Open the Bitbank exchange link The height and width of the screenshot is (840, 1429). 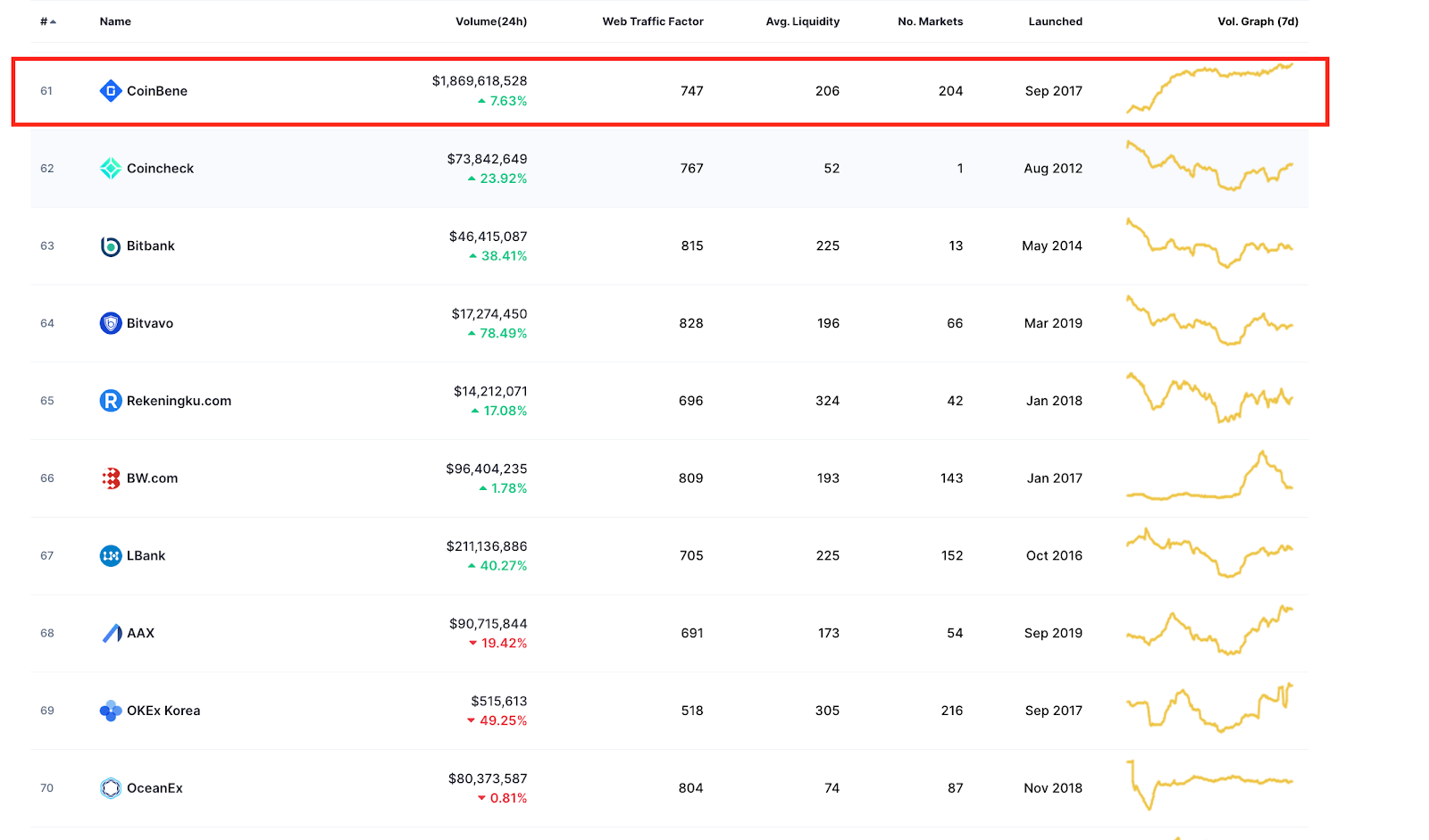(x=151, y=246)
